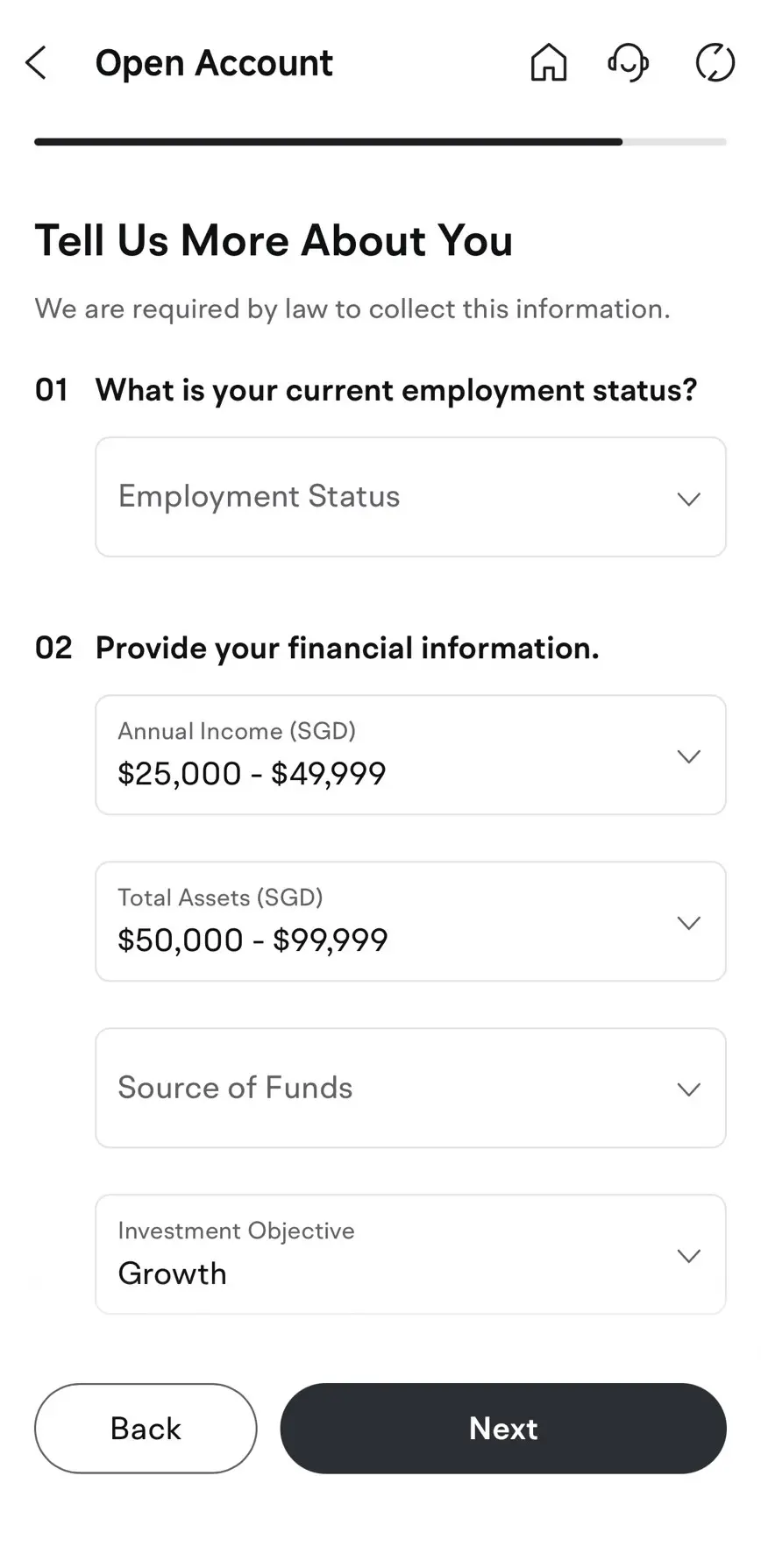
Task: Click the account opening progress bar
Action: click(380, 142)
